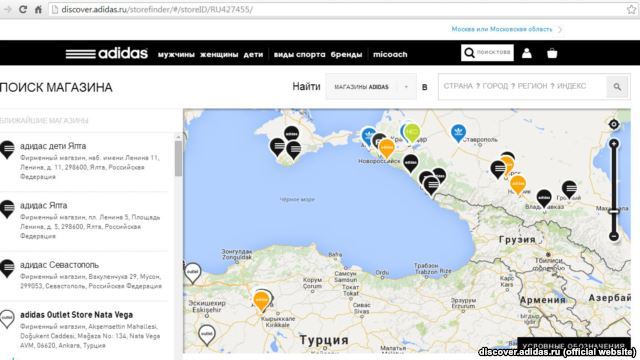Reload the page in the browser
The width and height of the screenshot is (640, 360).
pos(23,9)
